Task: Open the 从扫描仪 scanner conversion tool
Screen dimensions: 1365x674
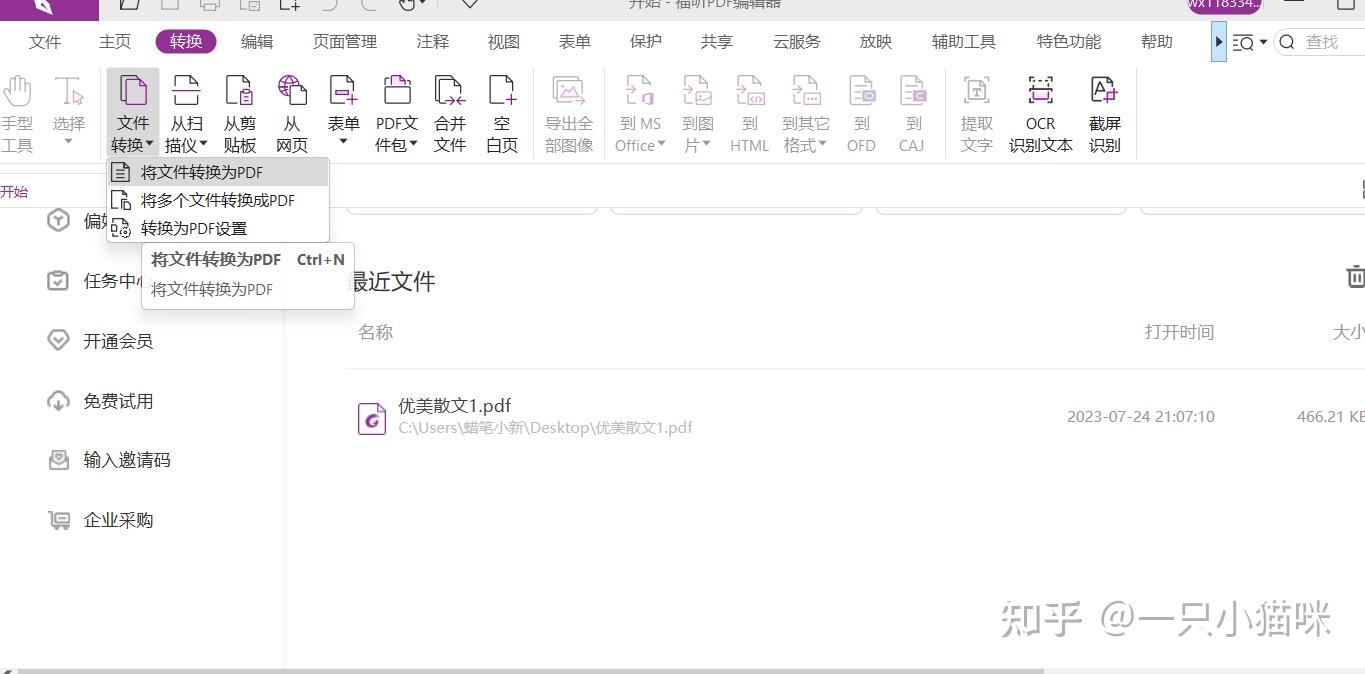Action: (x=186, y=110)
